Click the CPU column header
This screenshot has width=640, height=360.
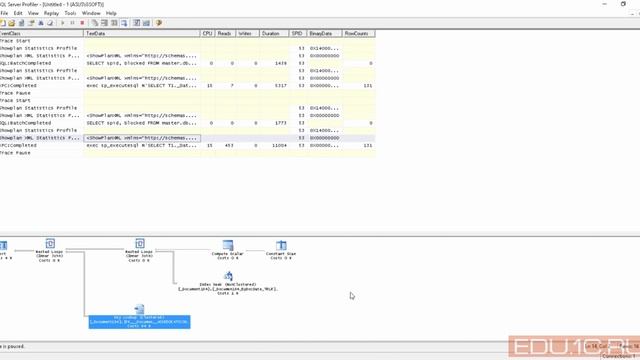pos(207,33)
